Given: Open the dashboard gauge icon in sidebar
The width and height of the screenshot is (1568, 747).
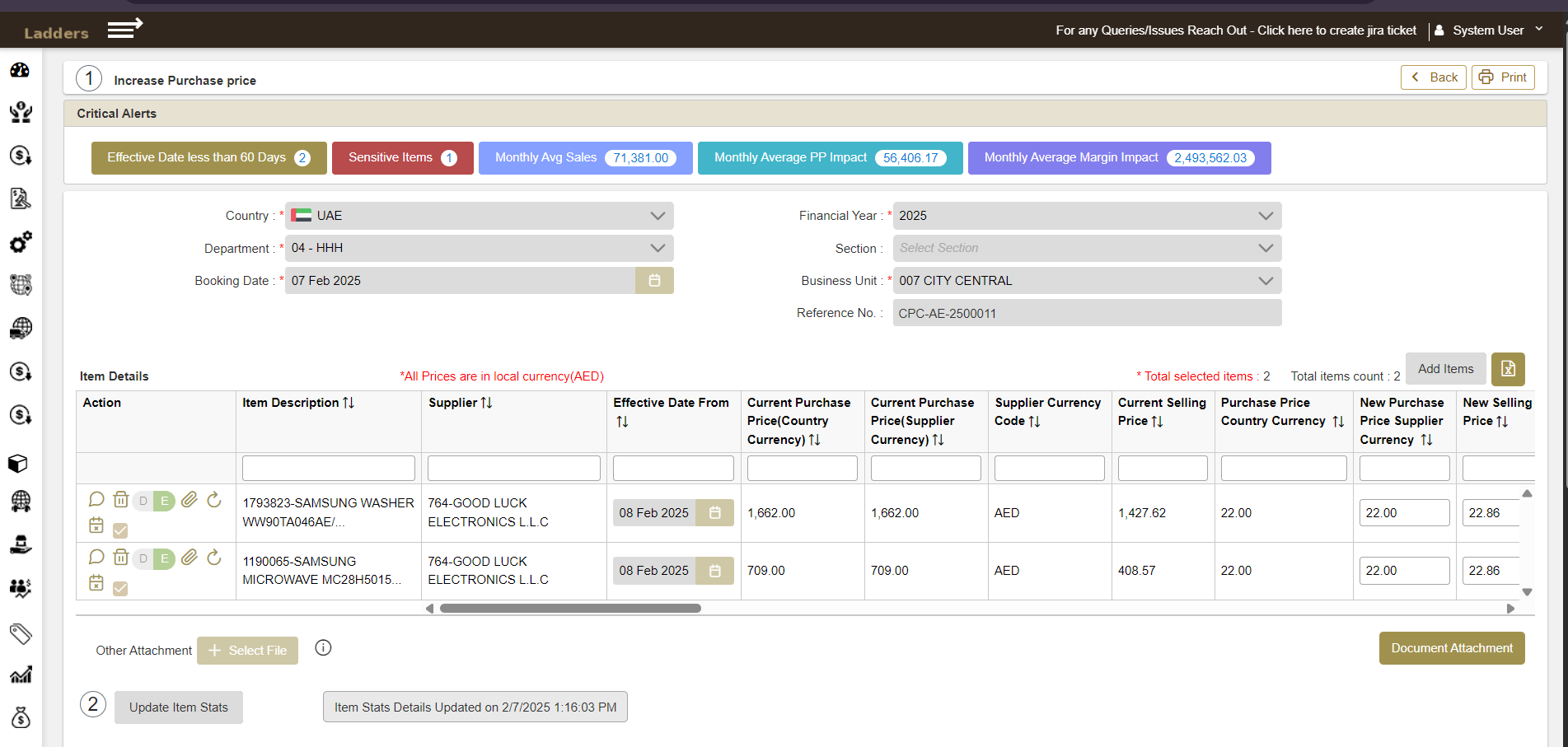Looking at the screenshot, I should point(21,70).
